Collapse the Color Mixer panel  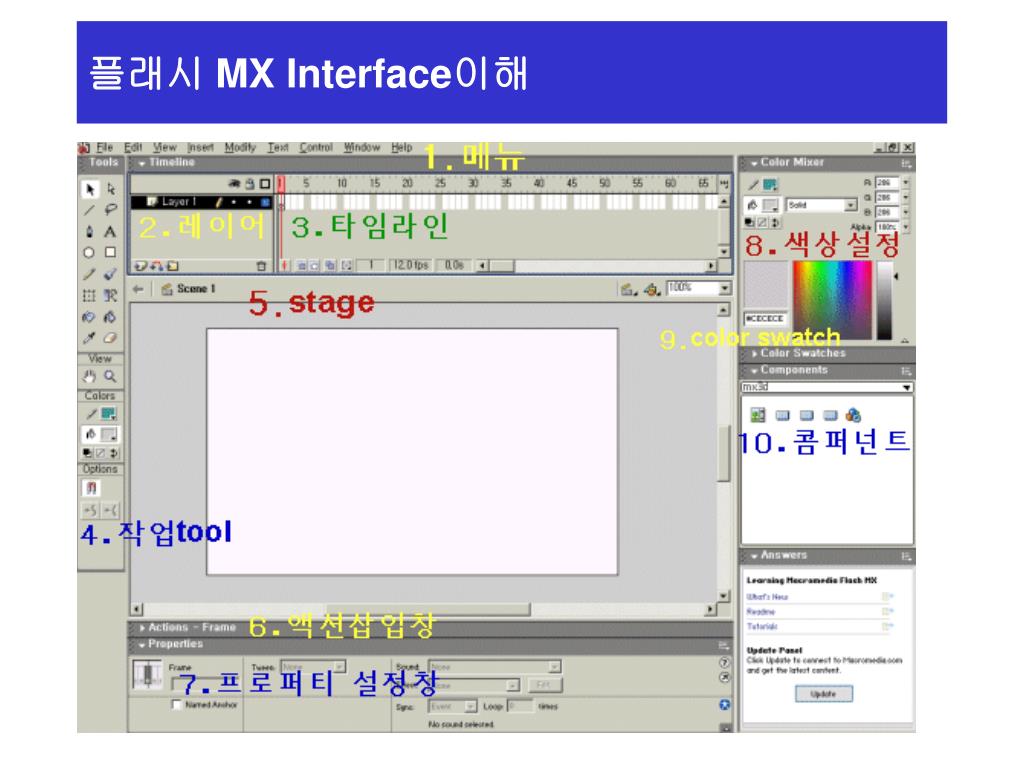tap(754, 163)
